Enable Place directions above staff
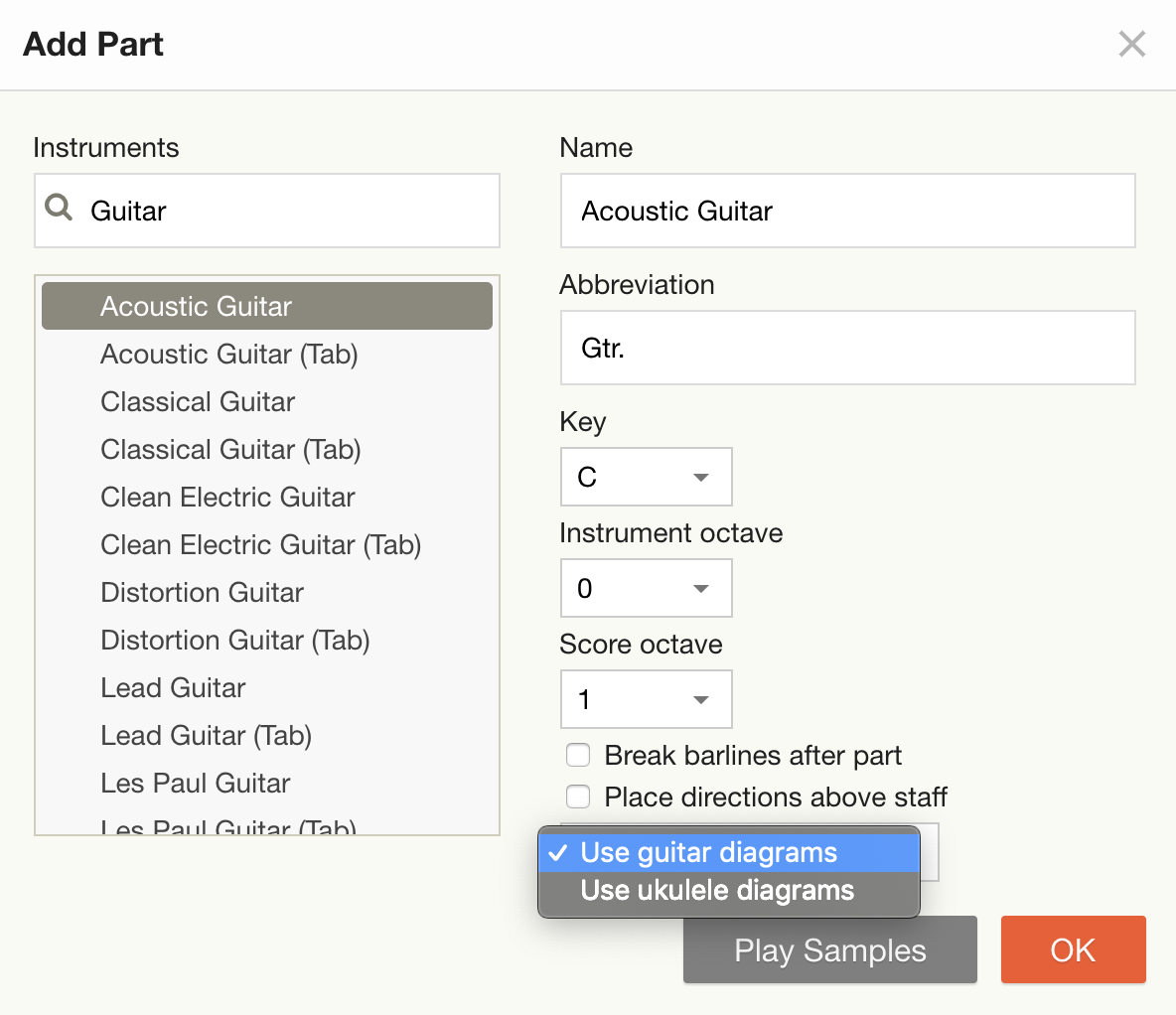This screenshot has width=1176, height=1015. coord(577,797)
